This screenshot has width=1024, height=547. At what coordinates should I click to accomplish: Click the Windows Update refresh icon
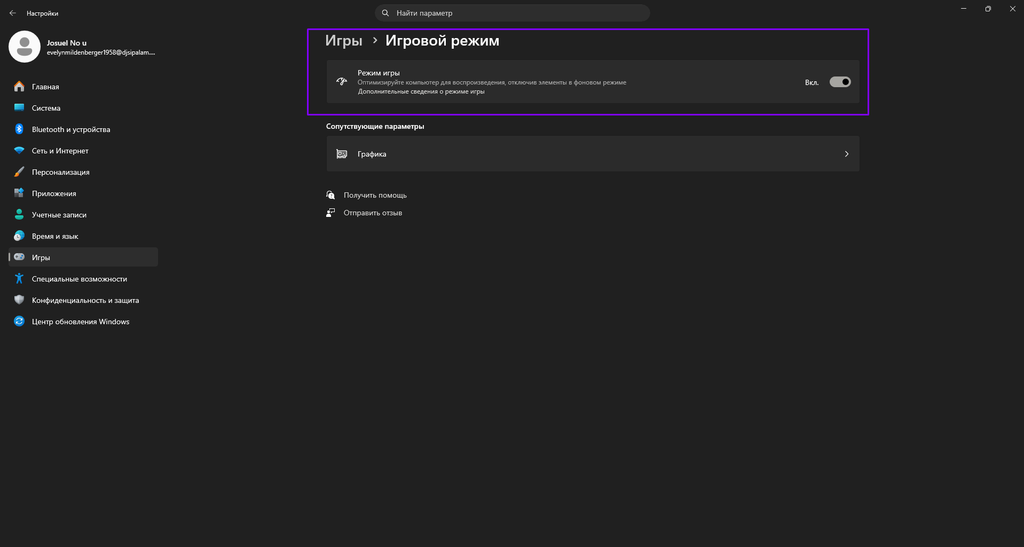[19, 321]
